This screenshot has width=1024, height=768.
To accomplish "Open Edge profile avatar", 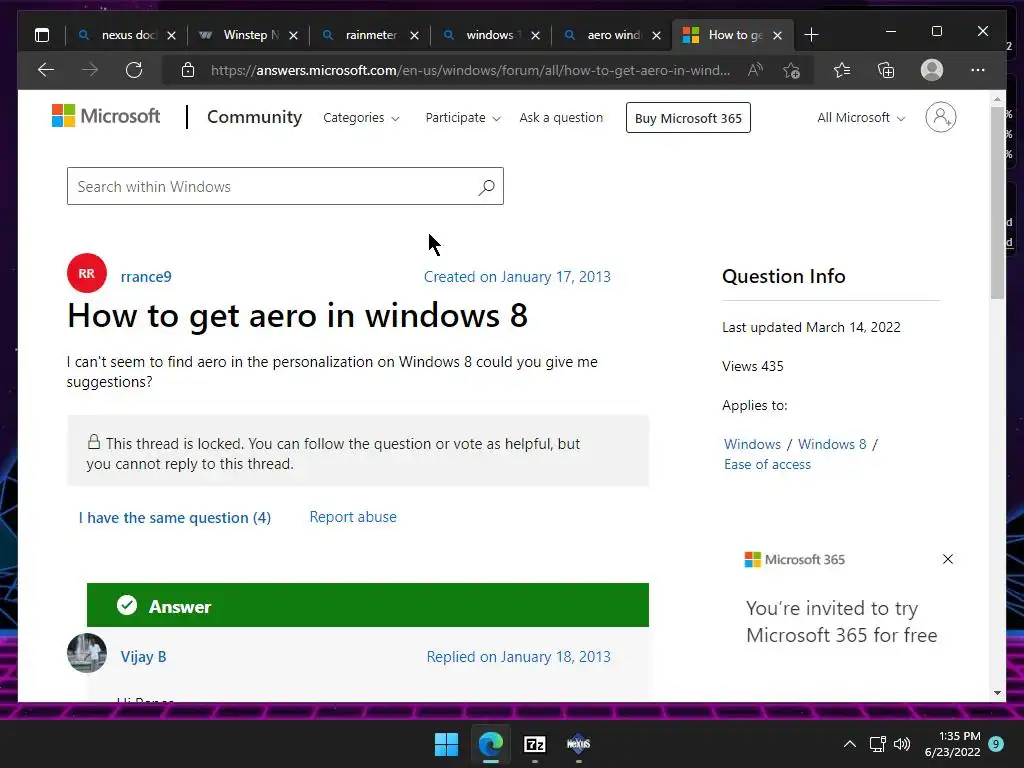I will point(932,70).
